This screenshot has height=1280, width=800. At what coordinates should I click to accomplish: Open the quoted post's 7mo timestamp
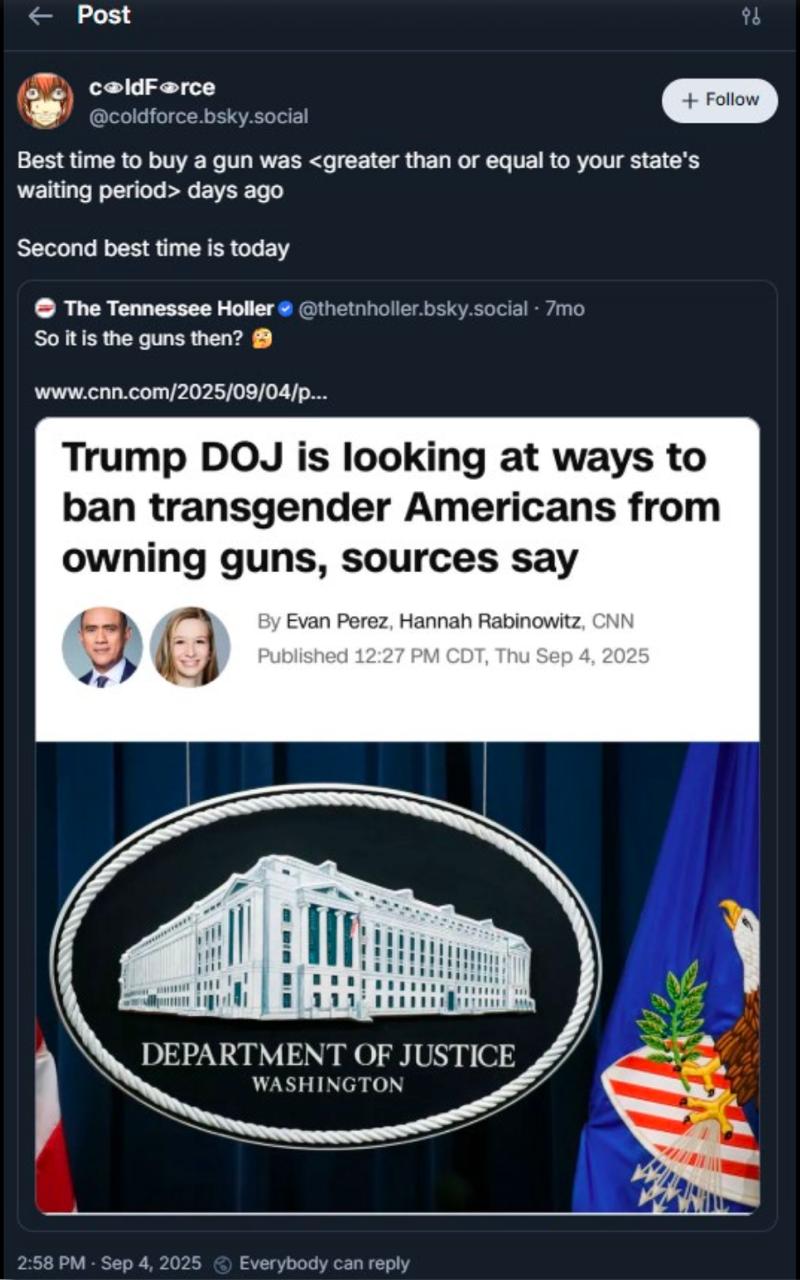(x=565, y=309)
